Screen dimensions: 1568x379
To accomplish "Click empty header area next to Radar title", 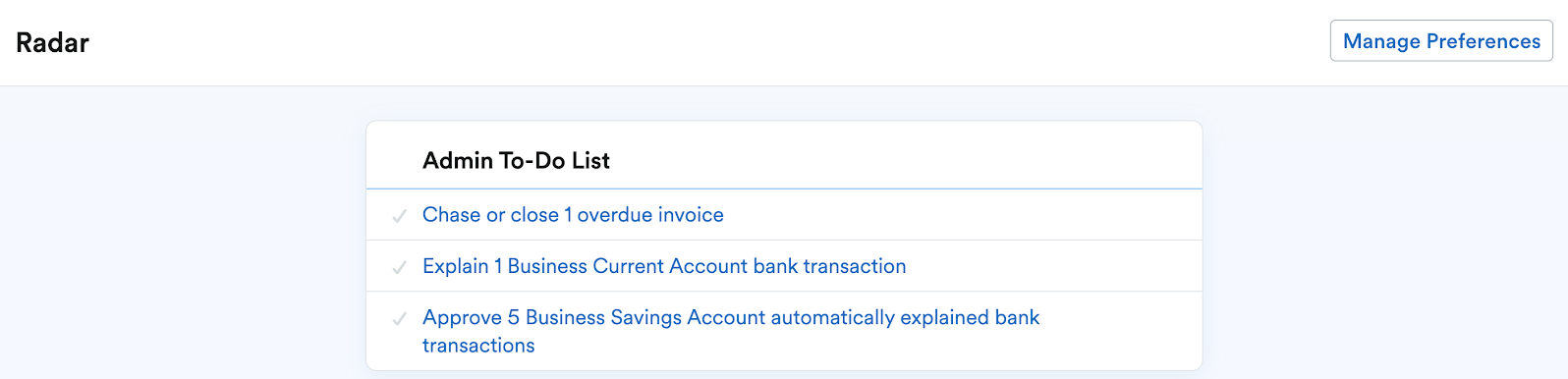I will tap(688, 43).
